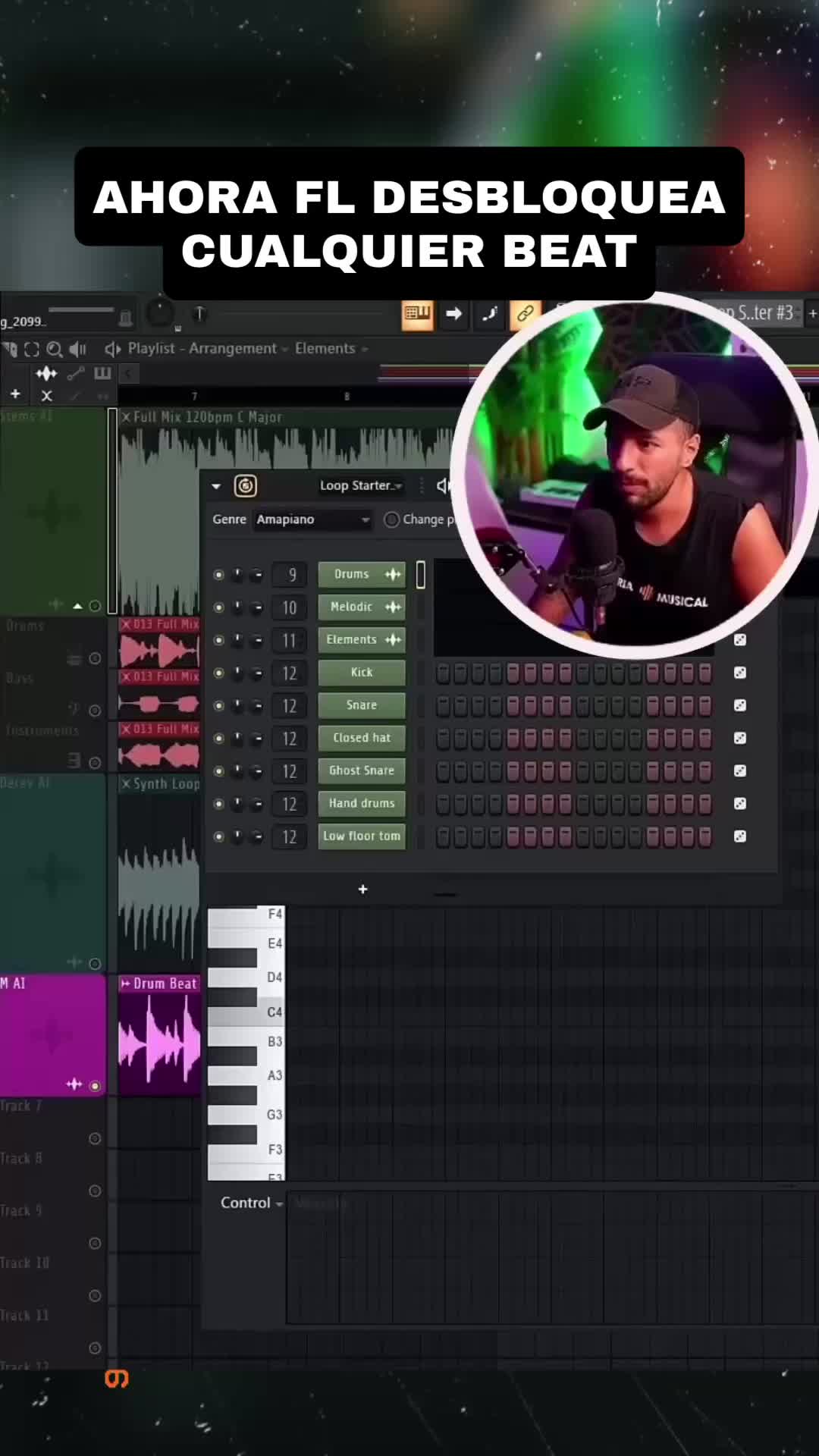Image resolution: width=819 pixels, height=1456 pixels.
Task: Click the right-arrow icon in the top toolbar
Action: coord(453,314)
